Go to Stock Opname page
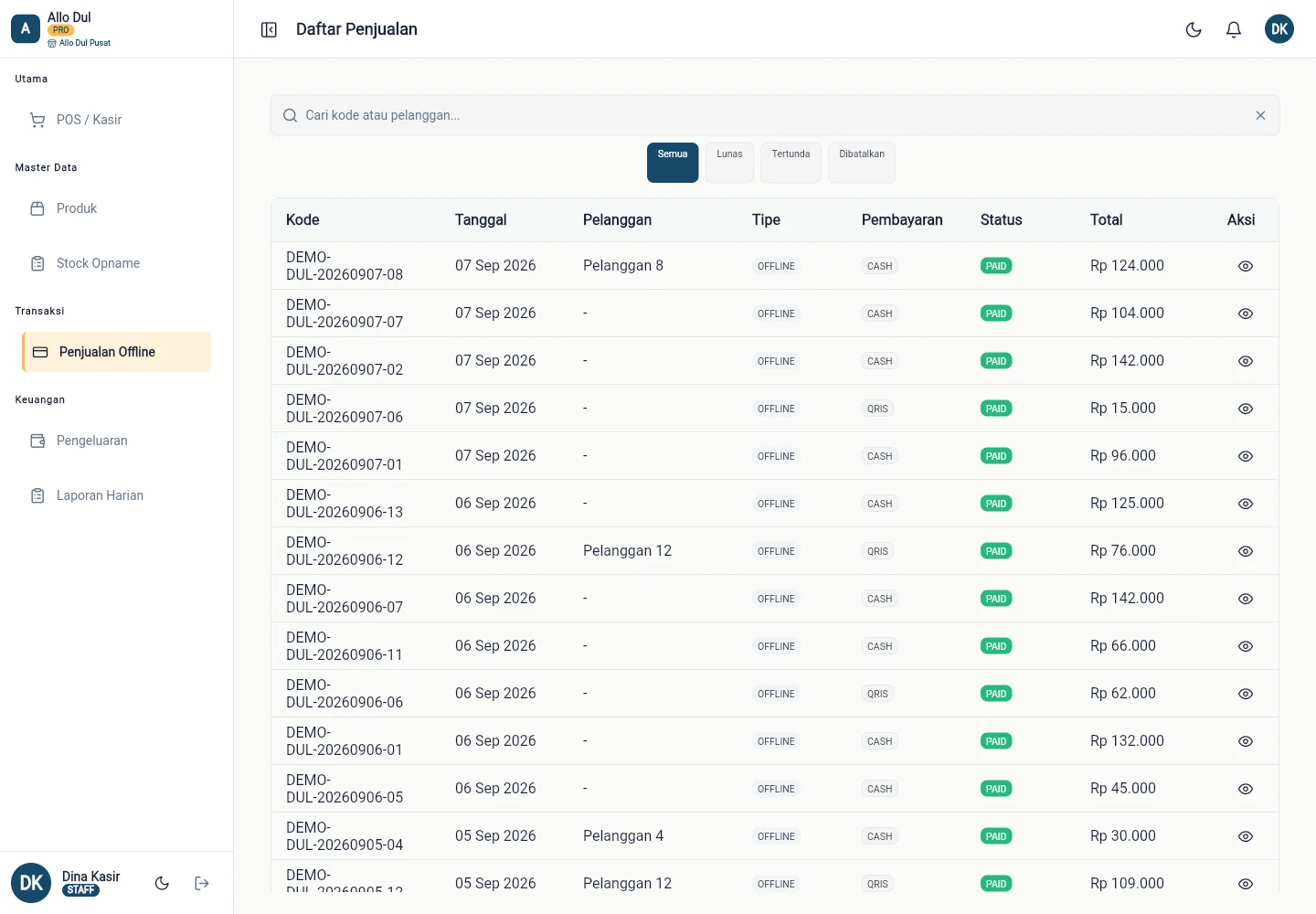Viewport: 1316px width, 914px height. (116, 263)
